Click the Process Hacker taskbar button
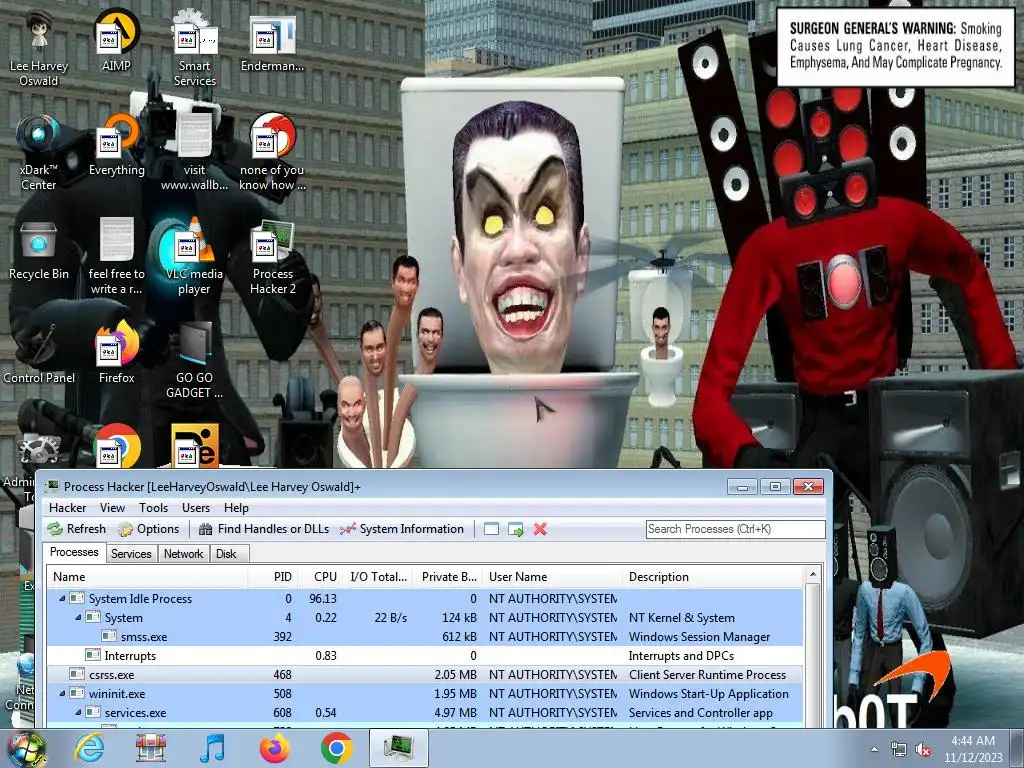 coord(399,748)
